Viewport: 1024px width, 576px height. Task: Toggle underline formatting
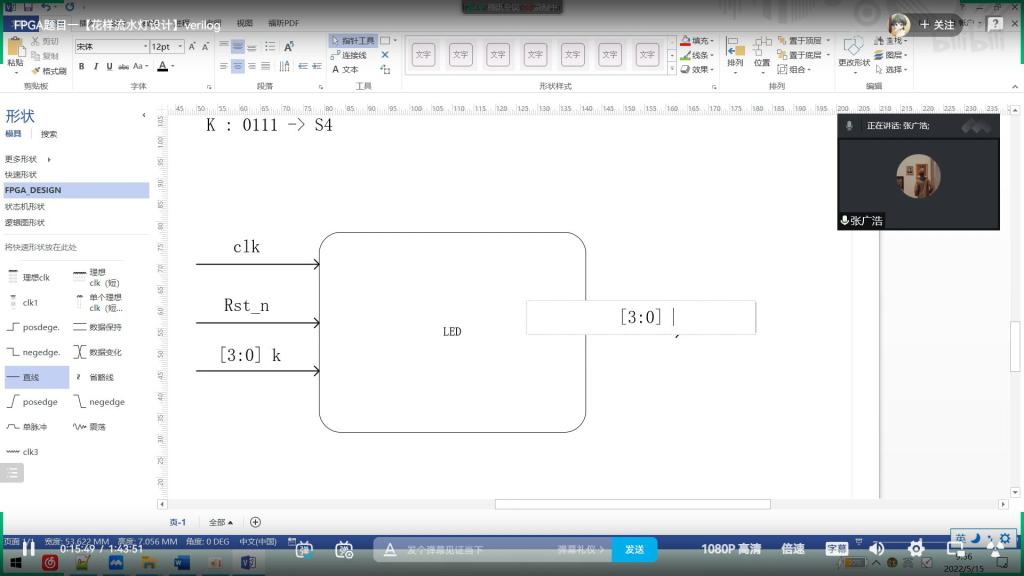coord(108,67)
